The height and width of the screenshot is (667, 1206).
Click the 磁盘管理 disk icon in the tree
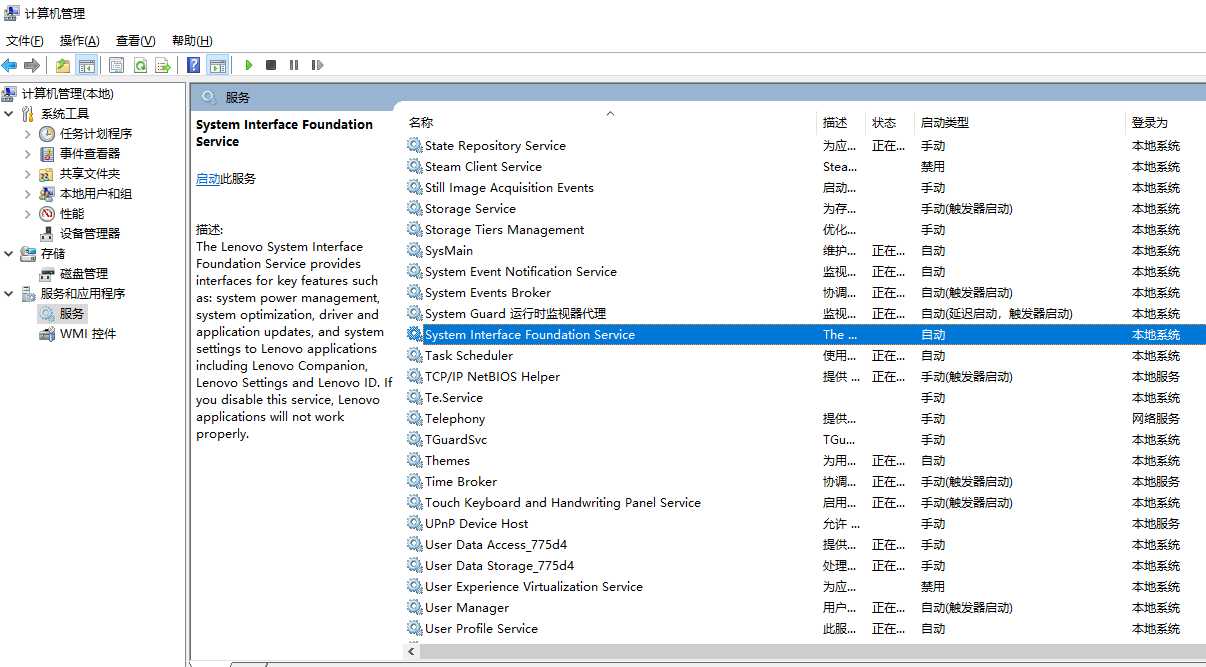coord(47,273)
